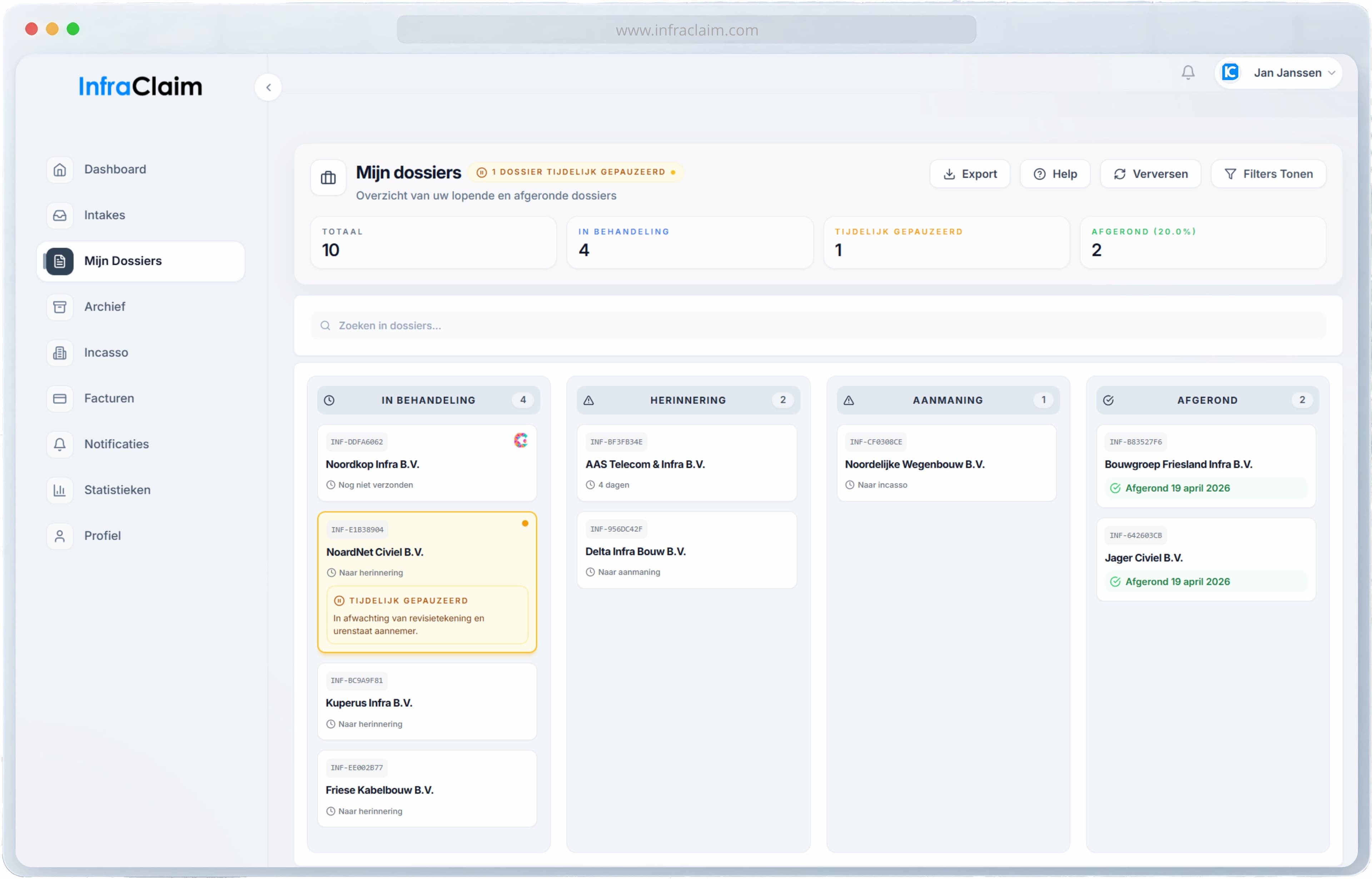Click check circle icon in Afgerond header
The width and height of the screenshot is (1372, 879).
[x=1108, y=400]
